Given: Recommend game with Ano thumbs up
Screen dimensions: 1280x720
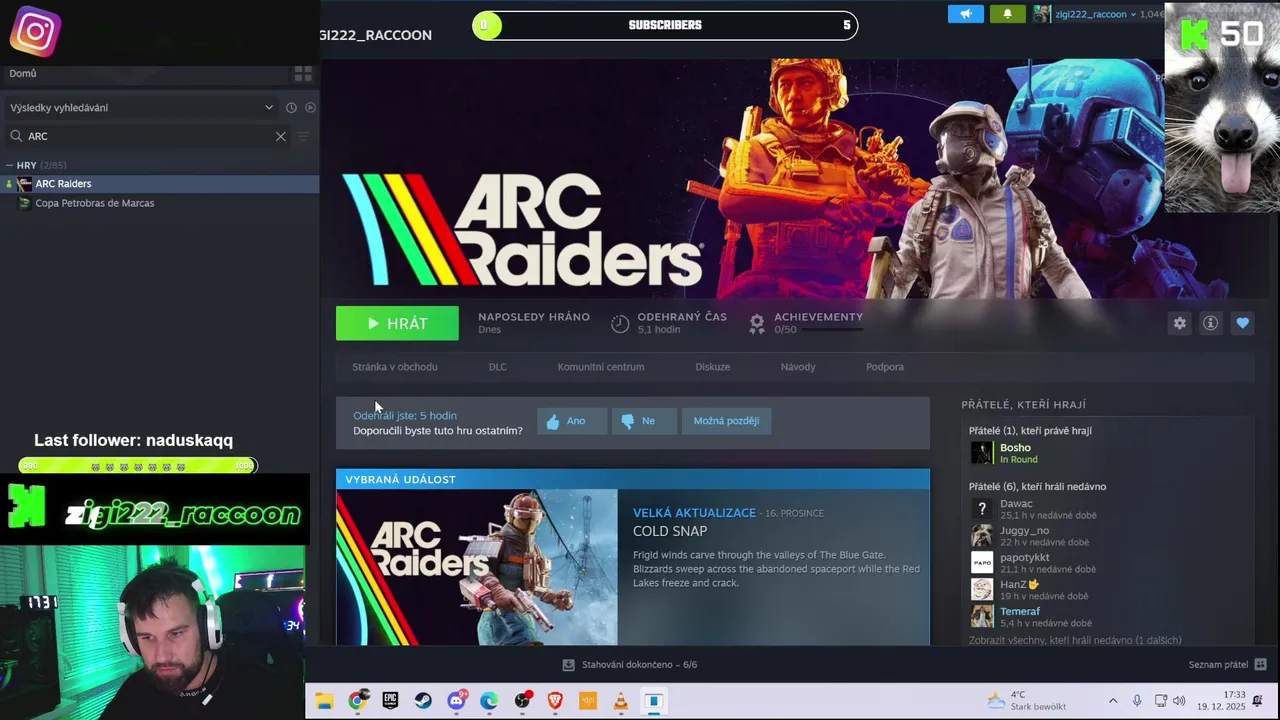Looking at the screenshot, I should (x=572, y=421).
